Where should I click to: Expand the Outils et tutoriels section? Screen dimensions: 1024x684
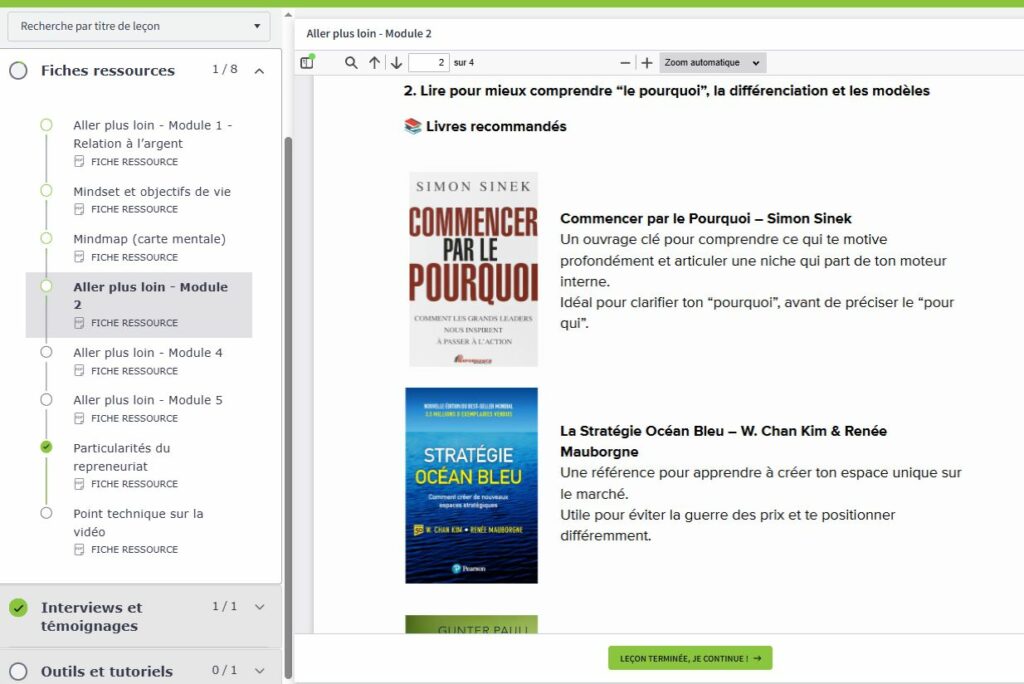tap(259, 671)
